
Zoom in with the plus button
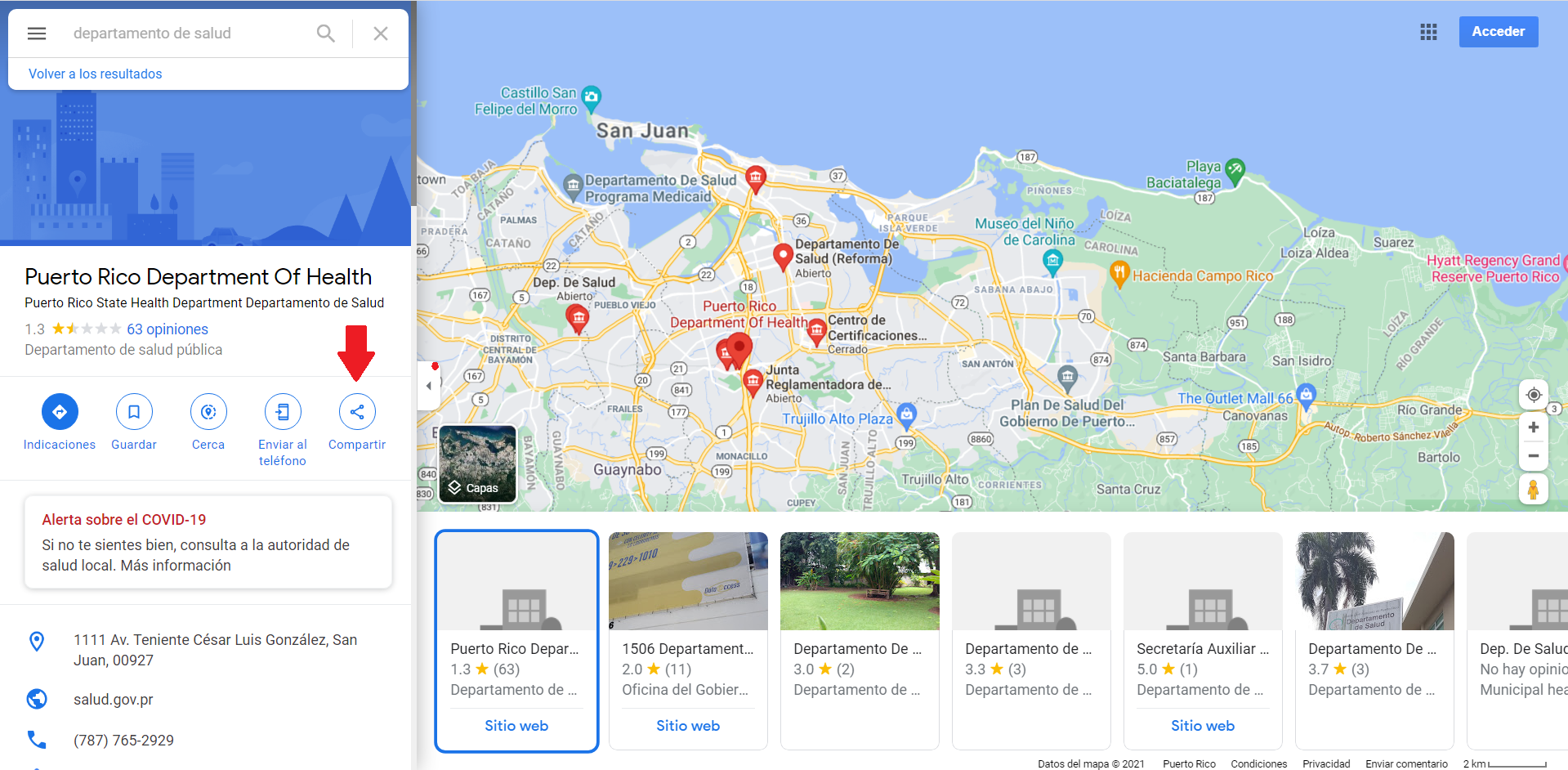click(x=1534, y=428)
